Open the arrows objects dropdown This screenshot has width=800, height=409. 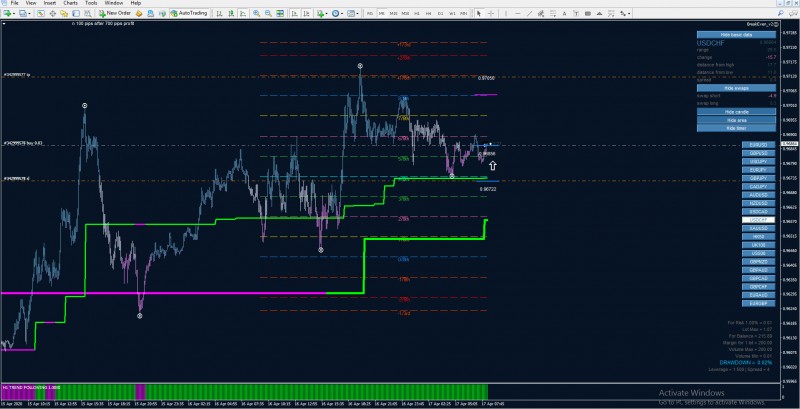625,13
